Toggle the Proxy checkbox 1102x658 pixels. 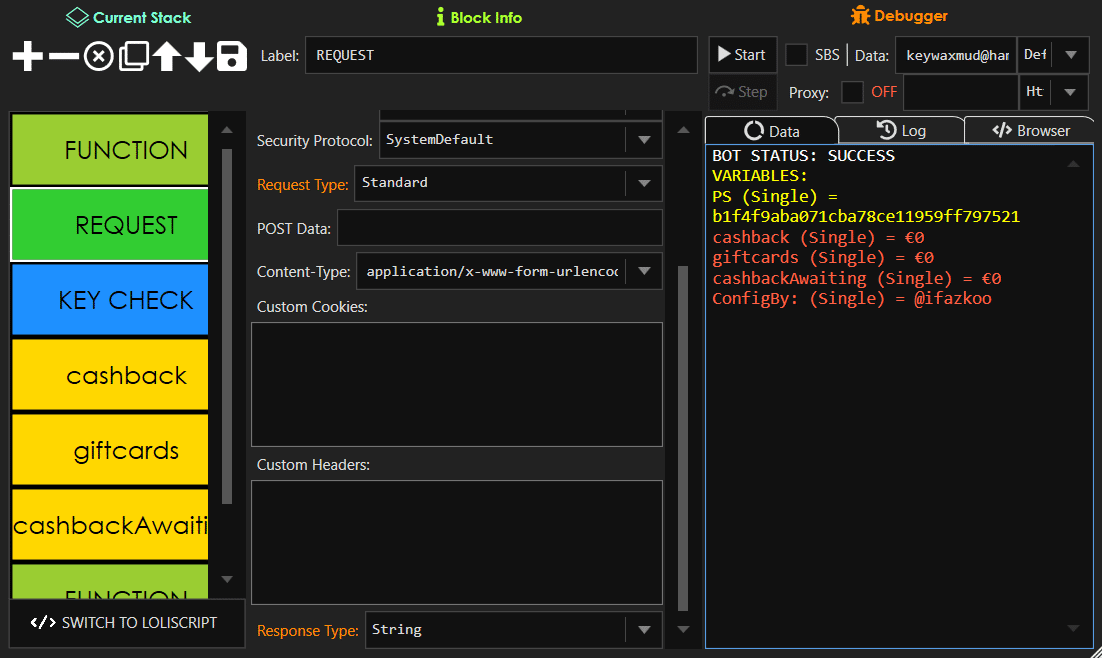pyautogui.click(x=852, y=92)
